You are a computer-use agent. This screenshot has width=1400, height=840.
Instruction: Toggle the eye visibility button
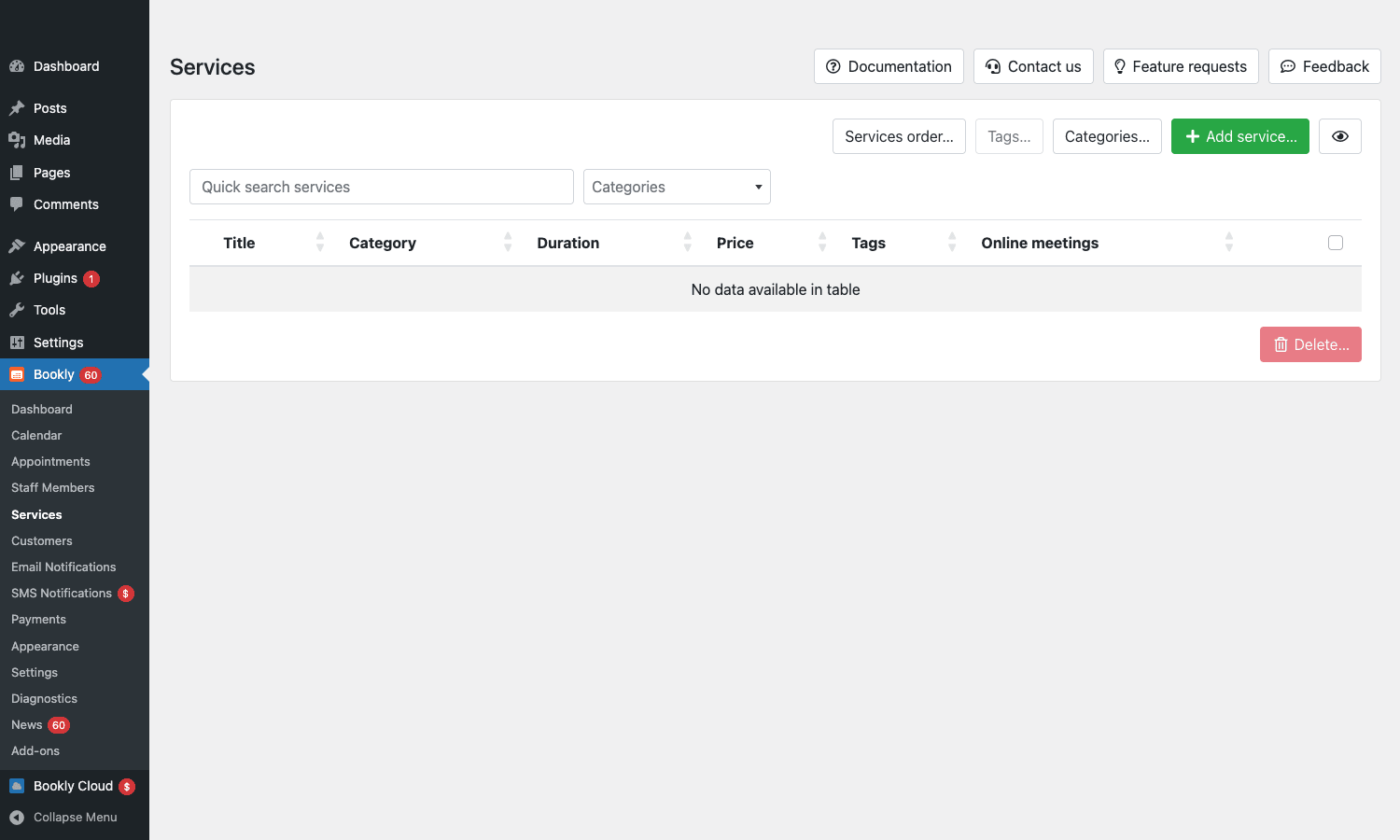(x=1340, y=136)
